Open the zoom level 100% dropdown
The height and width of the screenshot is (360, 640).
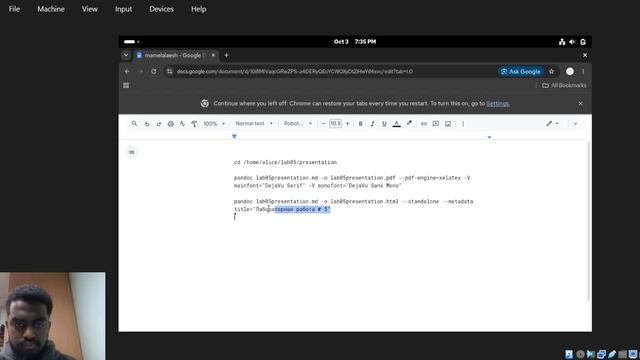click(x=214, y=124)
